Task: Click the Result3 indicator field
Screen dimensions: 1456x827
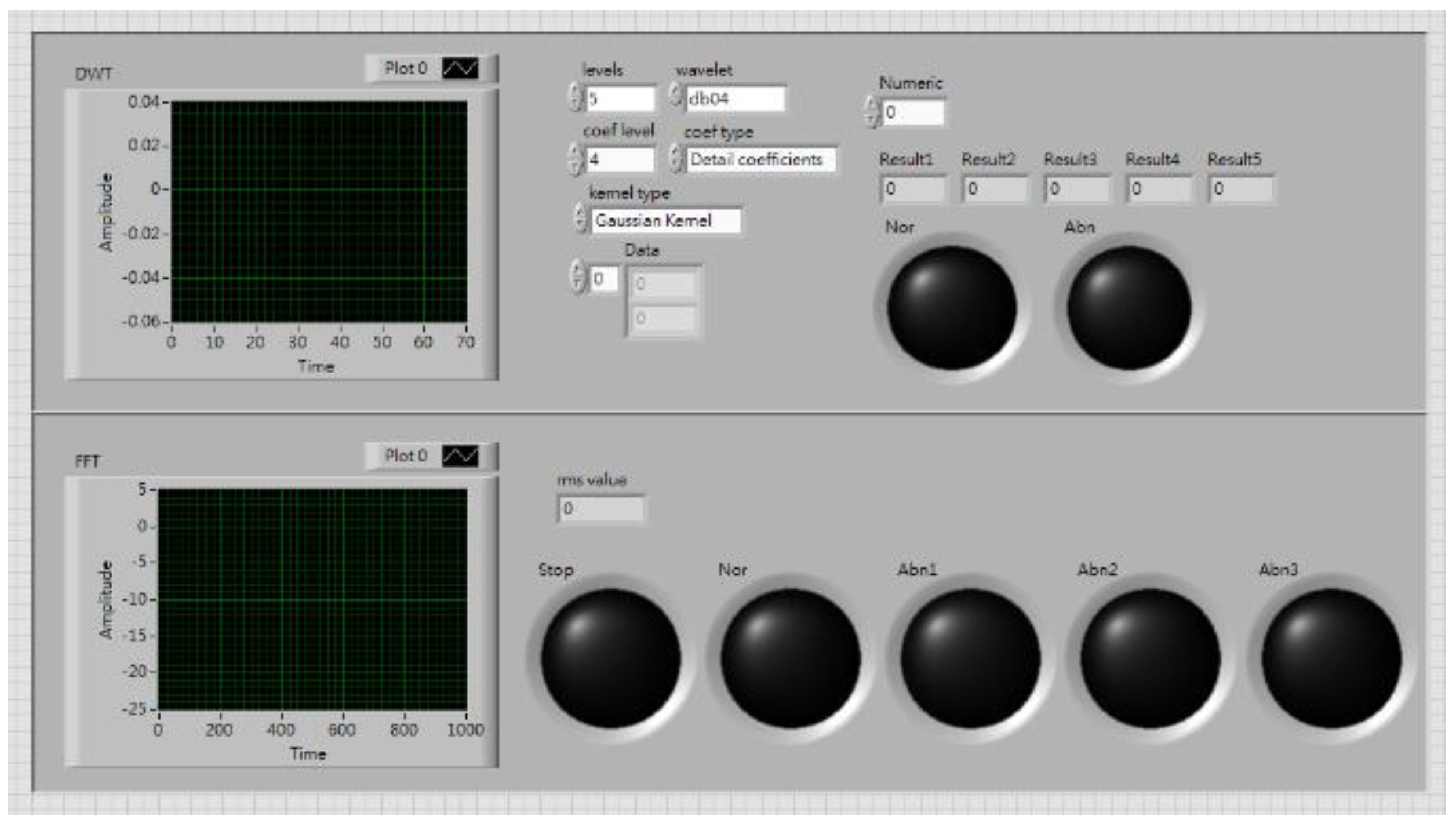Action: pos(1077,190)
